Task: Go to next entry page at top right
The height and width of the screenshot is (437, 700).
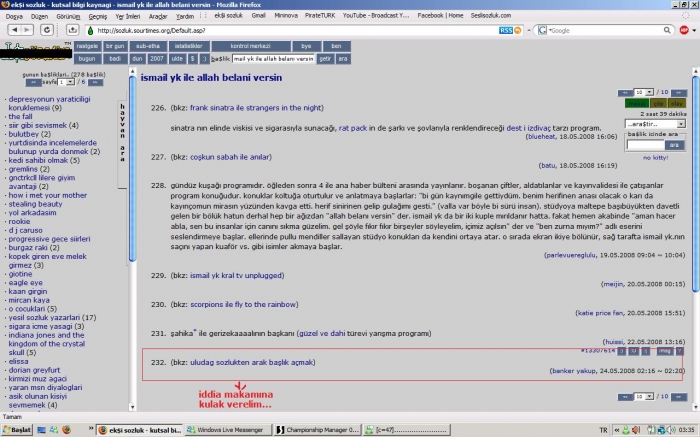Action: point(679,92)
